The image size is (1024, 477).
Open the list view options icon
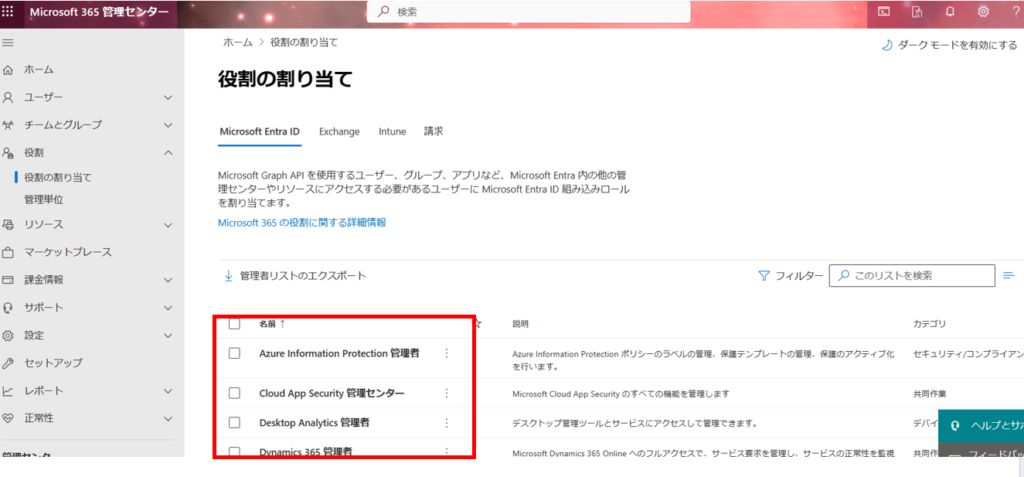[1008, 275]
